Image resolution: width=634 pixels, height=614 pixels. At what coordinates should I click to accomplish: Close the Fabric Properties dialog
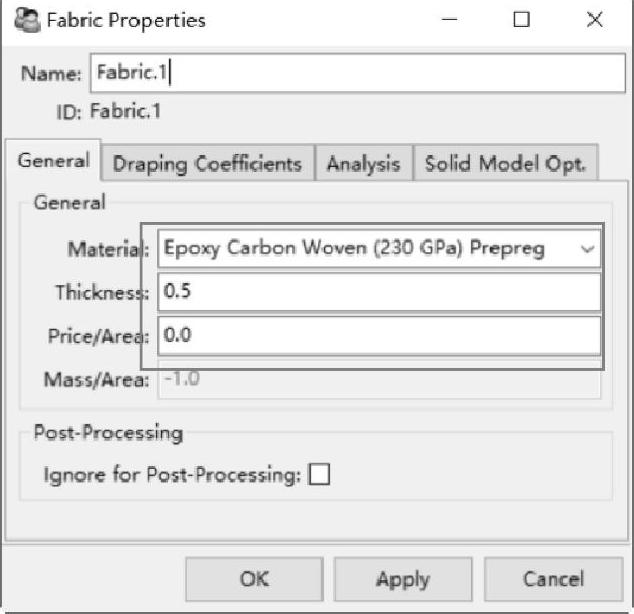pos(595,20)
